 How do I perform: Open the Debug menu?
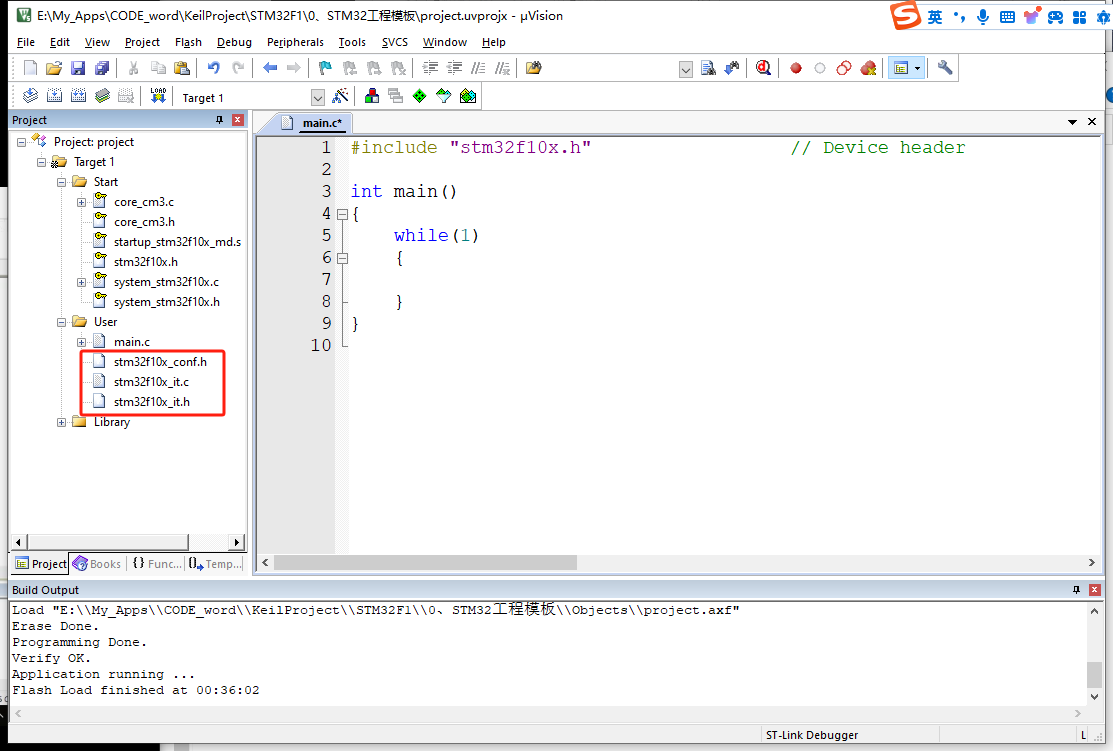tap(234, 43)
